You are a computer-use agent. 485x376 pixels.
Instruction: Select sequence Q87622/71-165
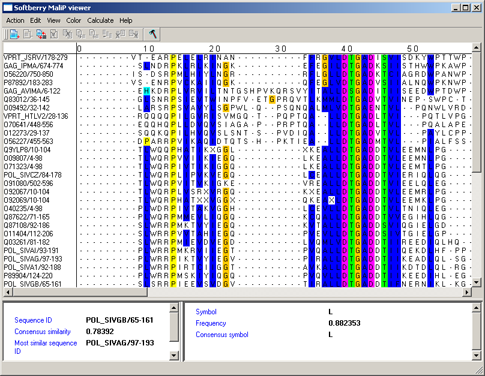click(x=27, y=217)
